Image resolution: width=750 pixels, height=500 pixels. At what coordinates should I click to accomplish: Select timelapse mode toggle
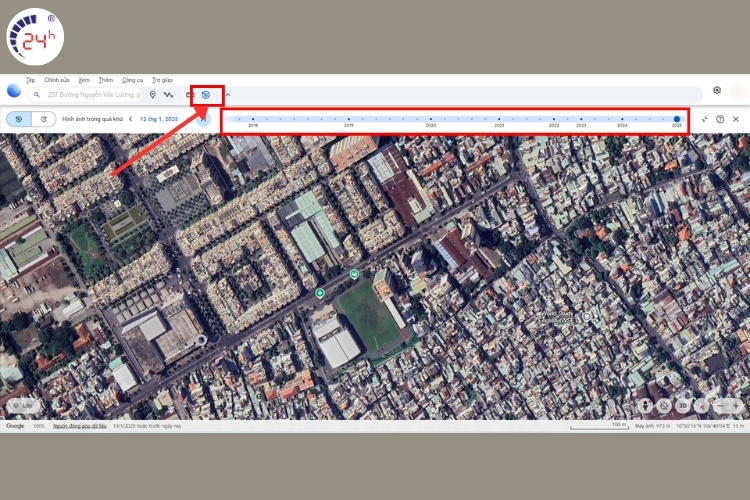44,119
